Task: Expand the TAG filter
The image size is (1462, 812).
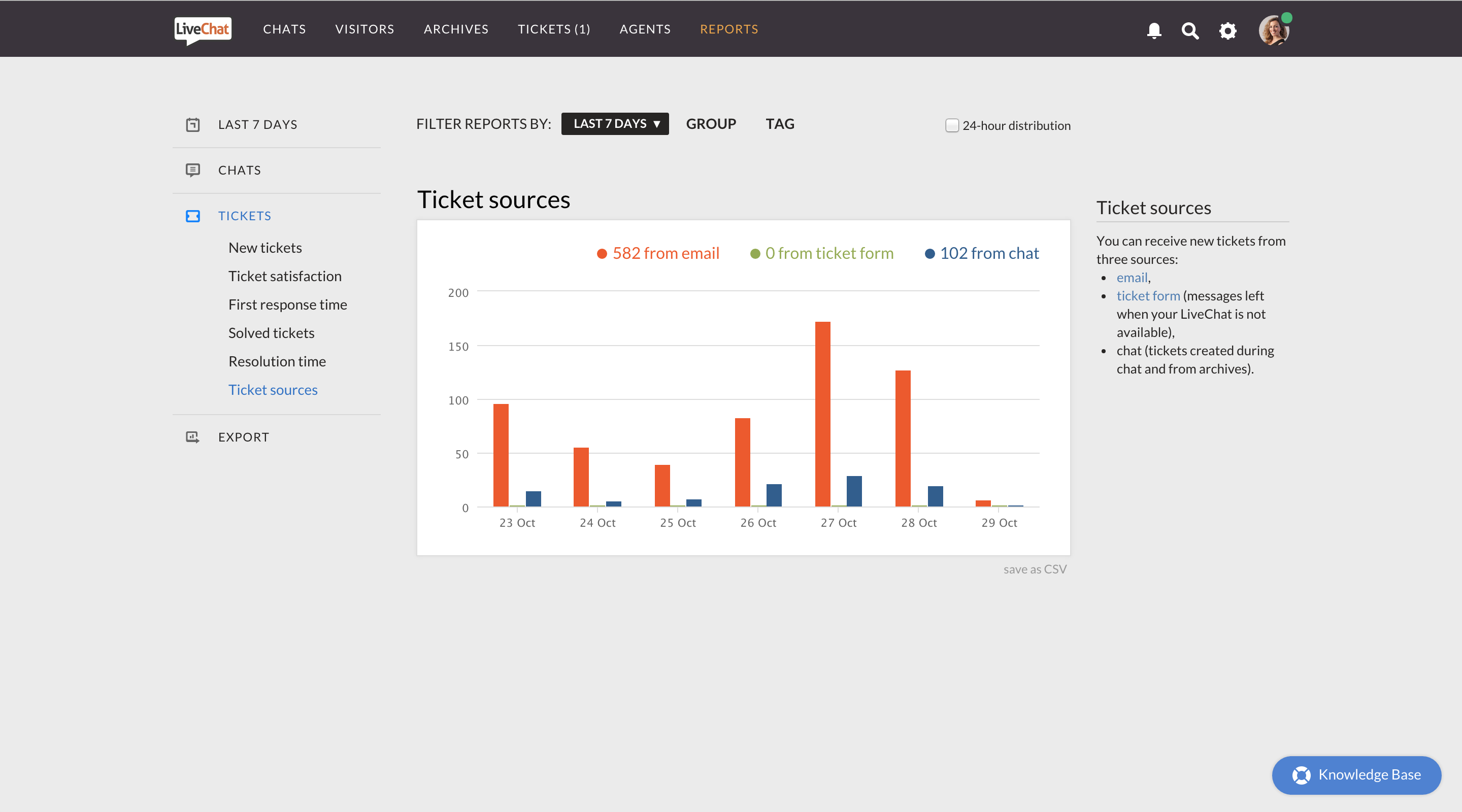Action: click(780, 124)
